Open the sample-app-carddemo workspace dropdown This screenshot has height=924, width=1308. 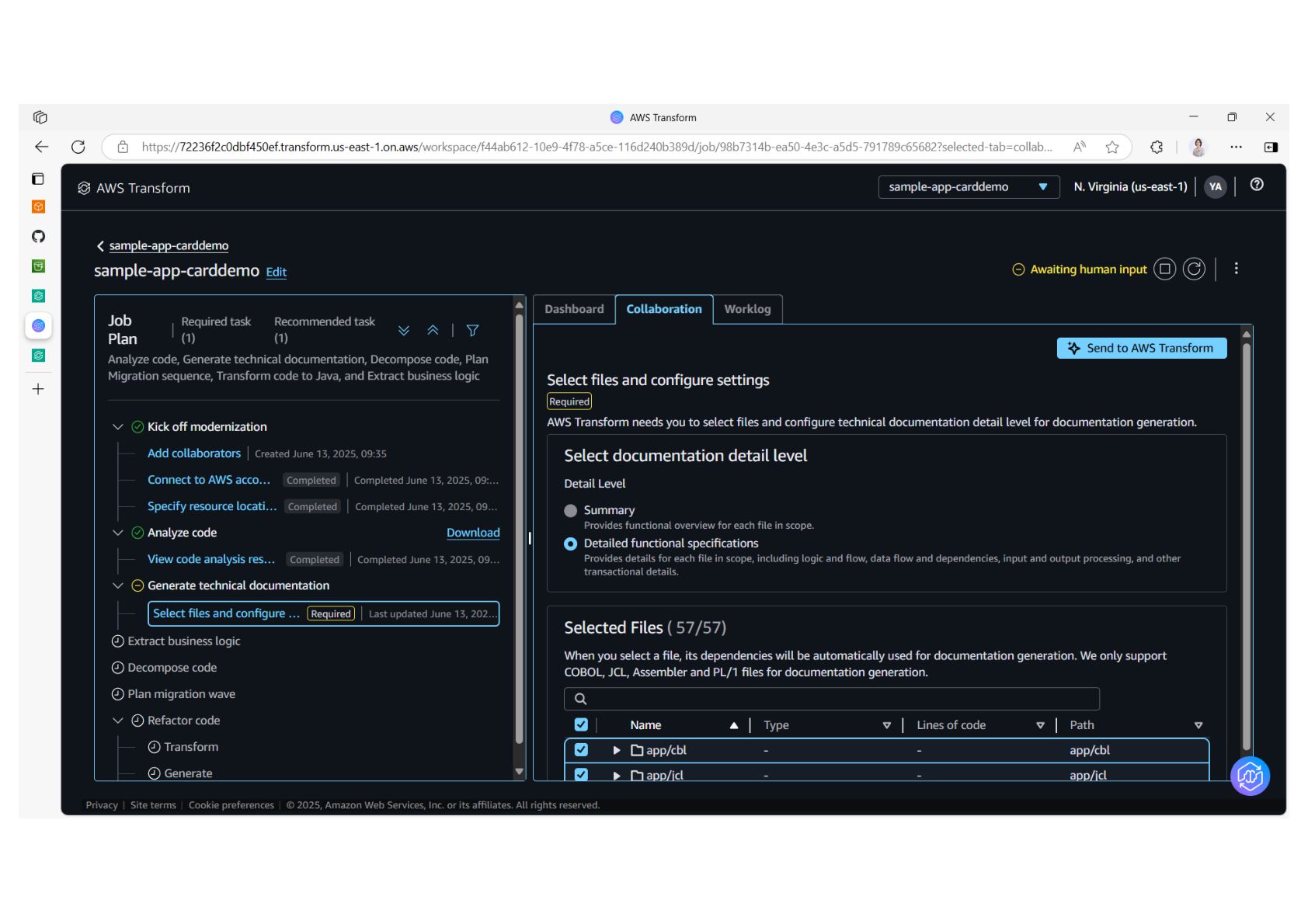pyautogui.click(x=968, y=187)
